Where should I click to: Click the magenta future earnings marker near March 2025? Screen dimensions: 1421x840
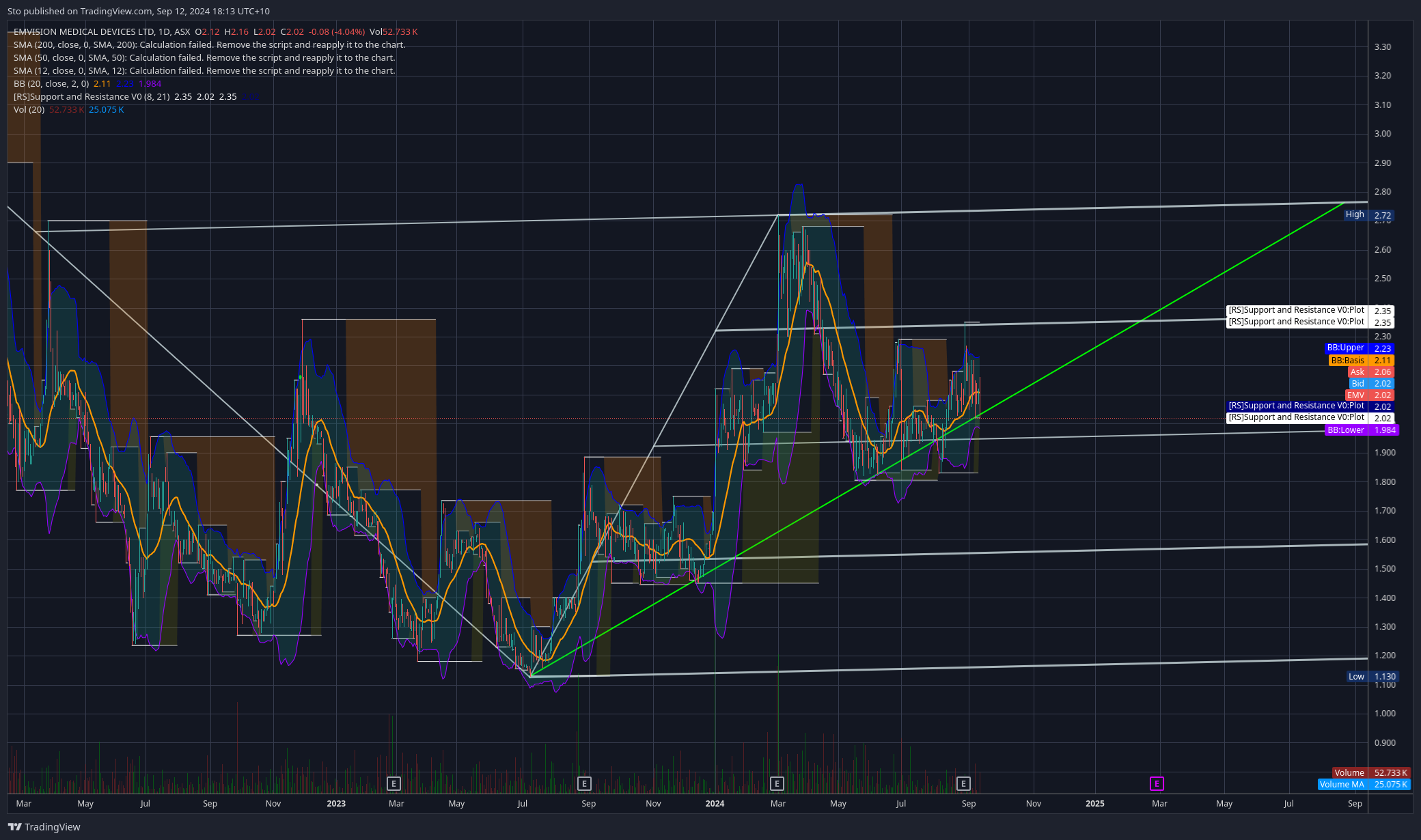[1157, 783]
